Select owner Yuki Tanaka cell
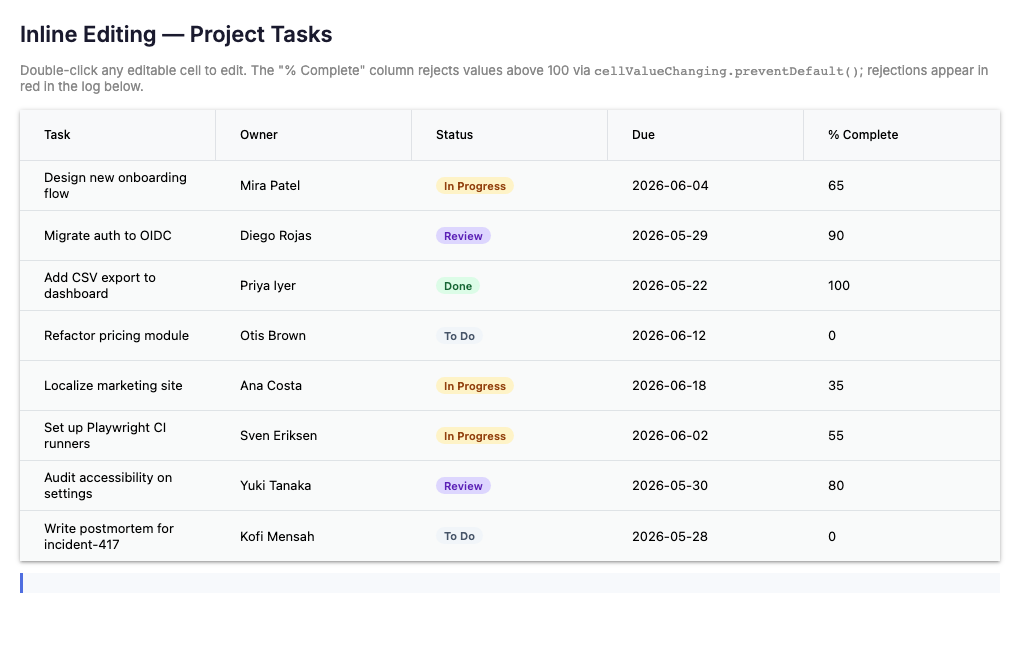The height and width of the screenshot is (650, 1020). pos(314,486)
